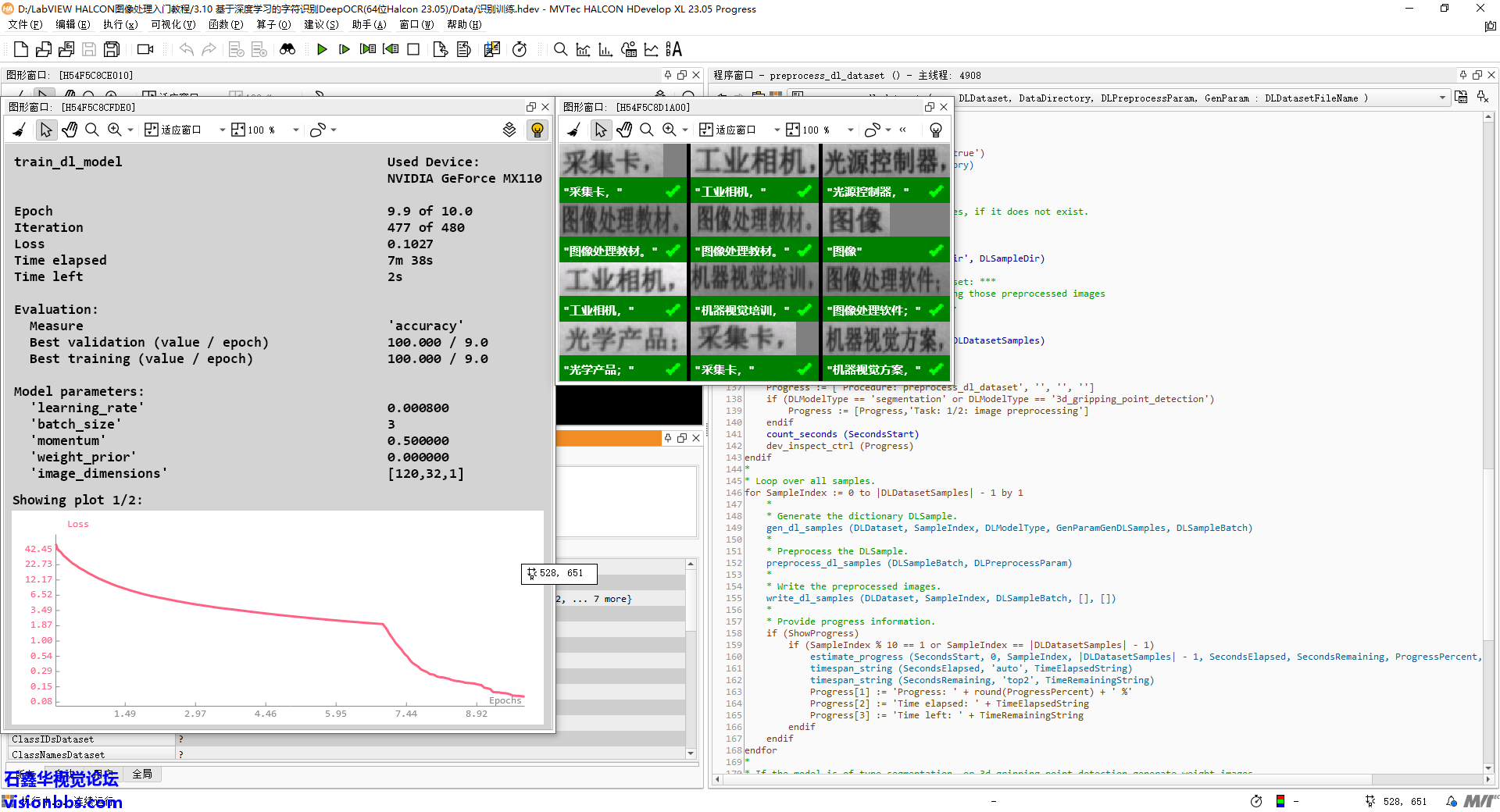Open the OCR training file browser icon
This screenshot has width=1500, height=812.
coord(673,49)
